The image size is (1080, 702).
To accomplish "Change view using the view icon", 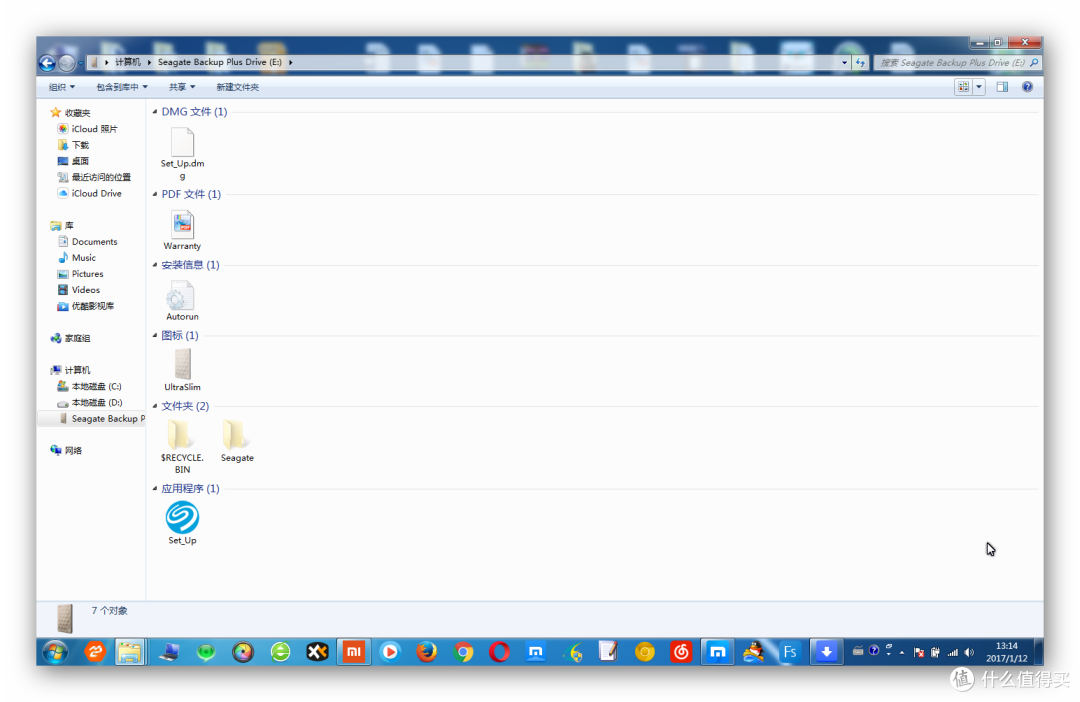I will pos(963,87).
